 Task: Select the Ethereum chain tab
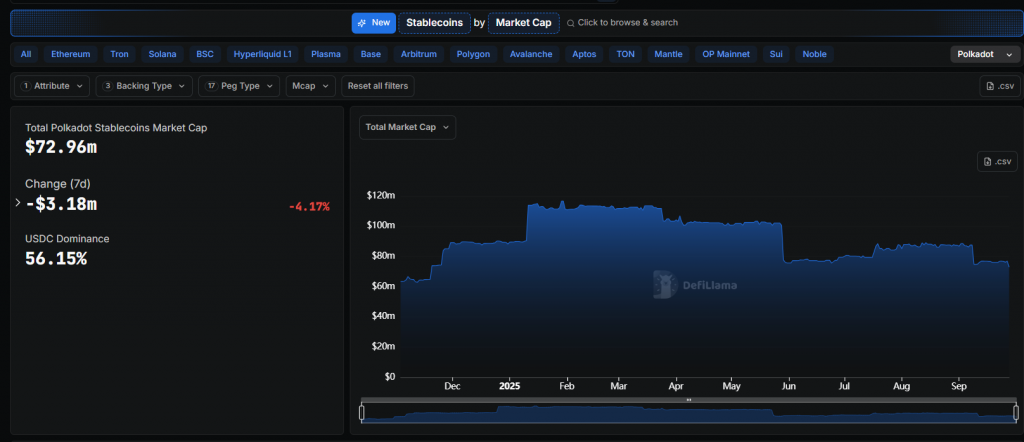pos(70,54)
